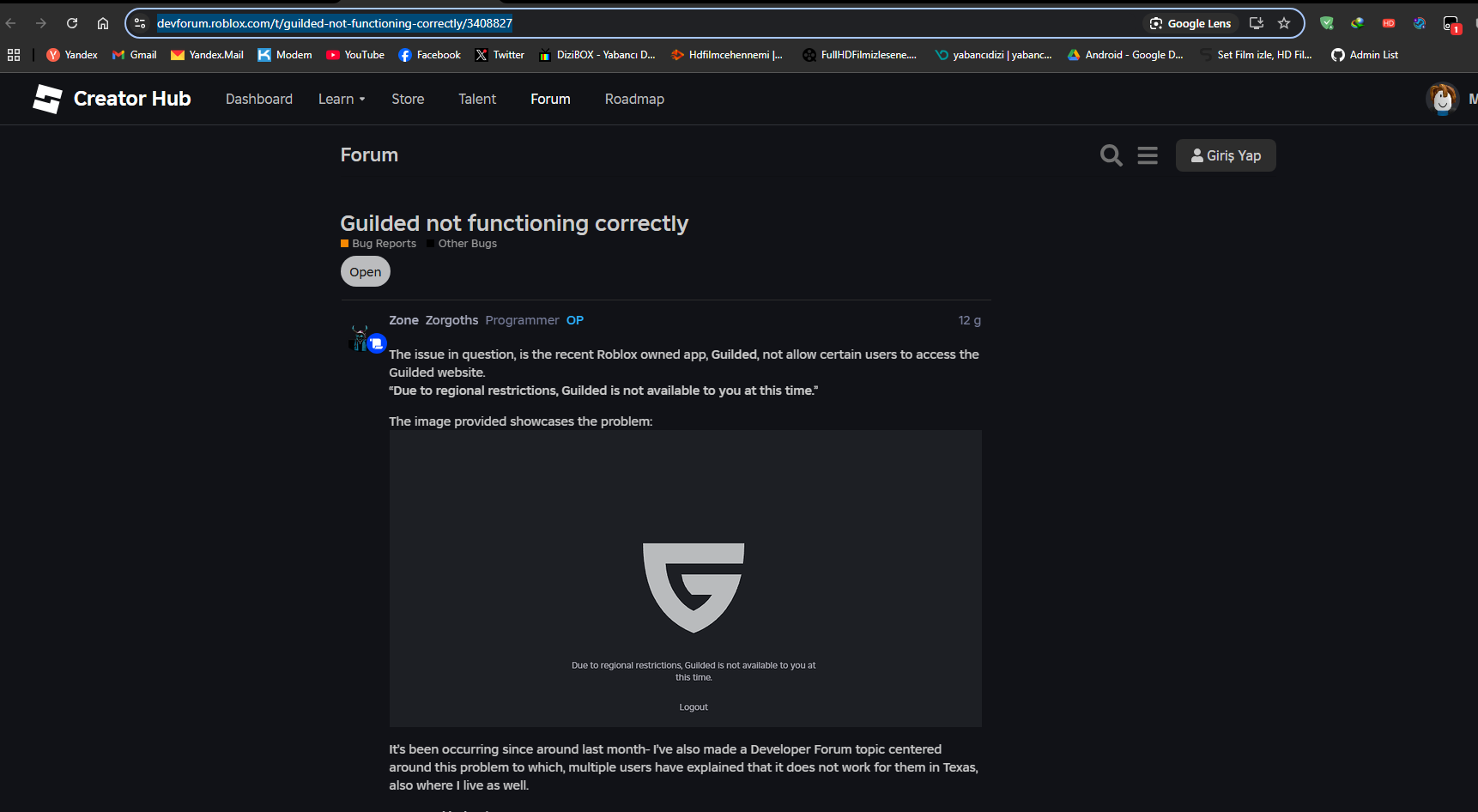
Task: Open the Hdfilmcehennemi bookmark
Action: [727, 55]
